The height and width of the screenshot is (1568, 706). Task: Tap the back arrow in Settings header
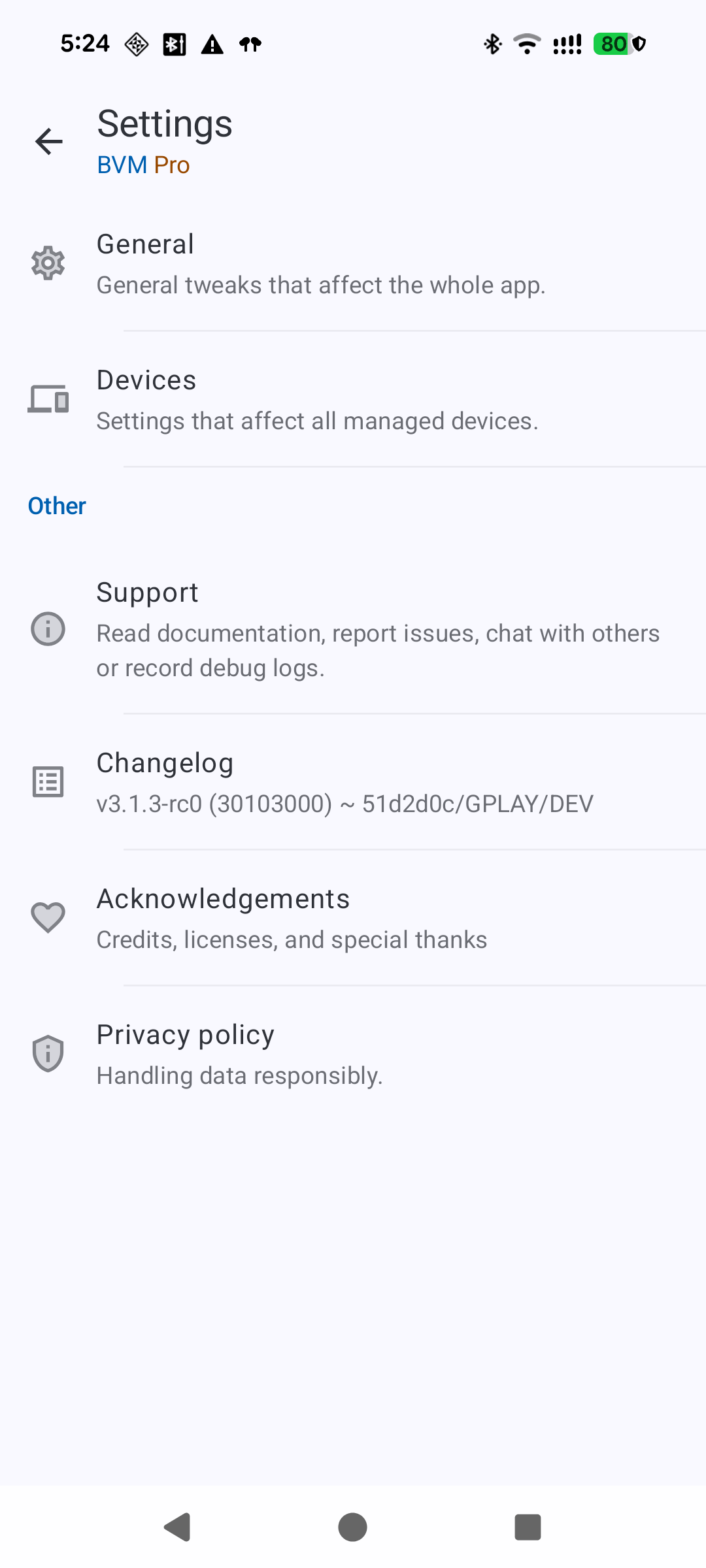click(x=49, y=141)
